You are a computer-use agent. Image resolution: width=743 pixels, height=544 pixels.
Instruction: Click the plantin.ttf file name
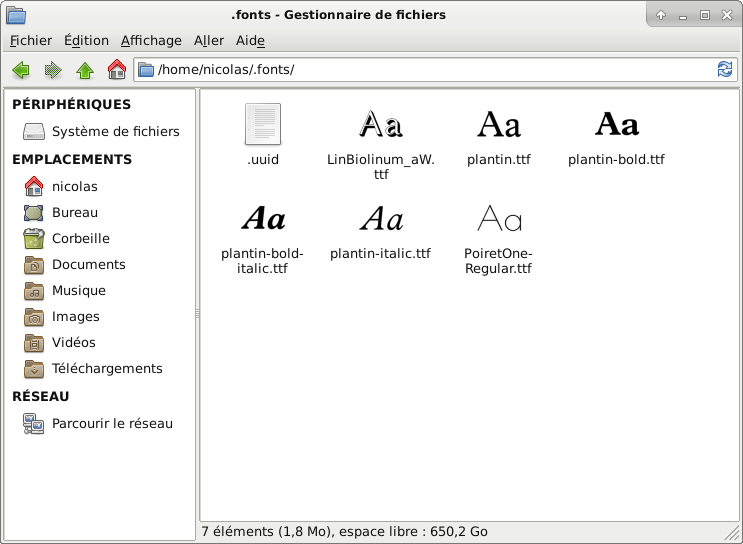498,160
